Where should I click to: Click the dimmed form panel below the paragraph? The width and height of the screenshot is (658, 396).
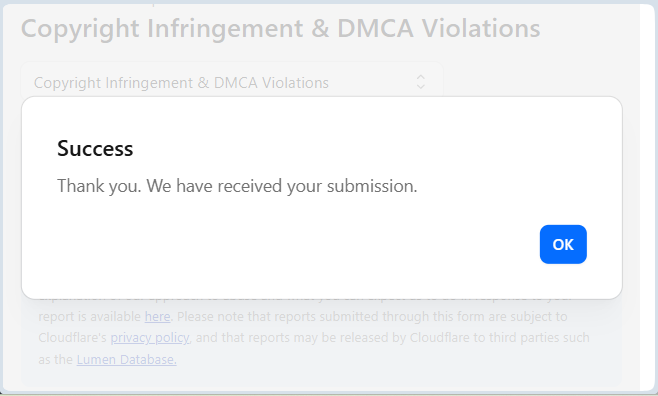[x=321, y=378]
